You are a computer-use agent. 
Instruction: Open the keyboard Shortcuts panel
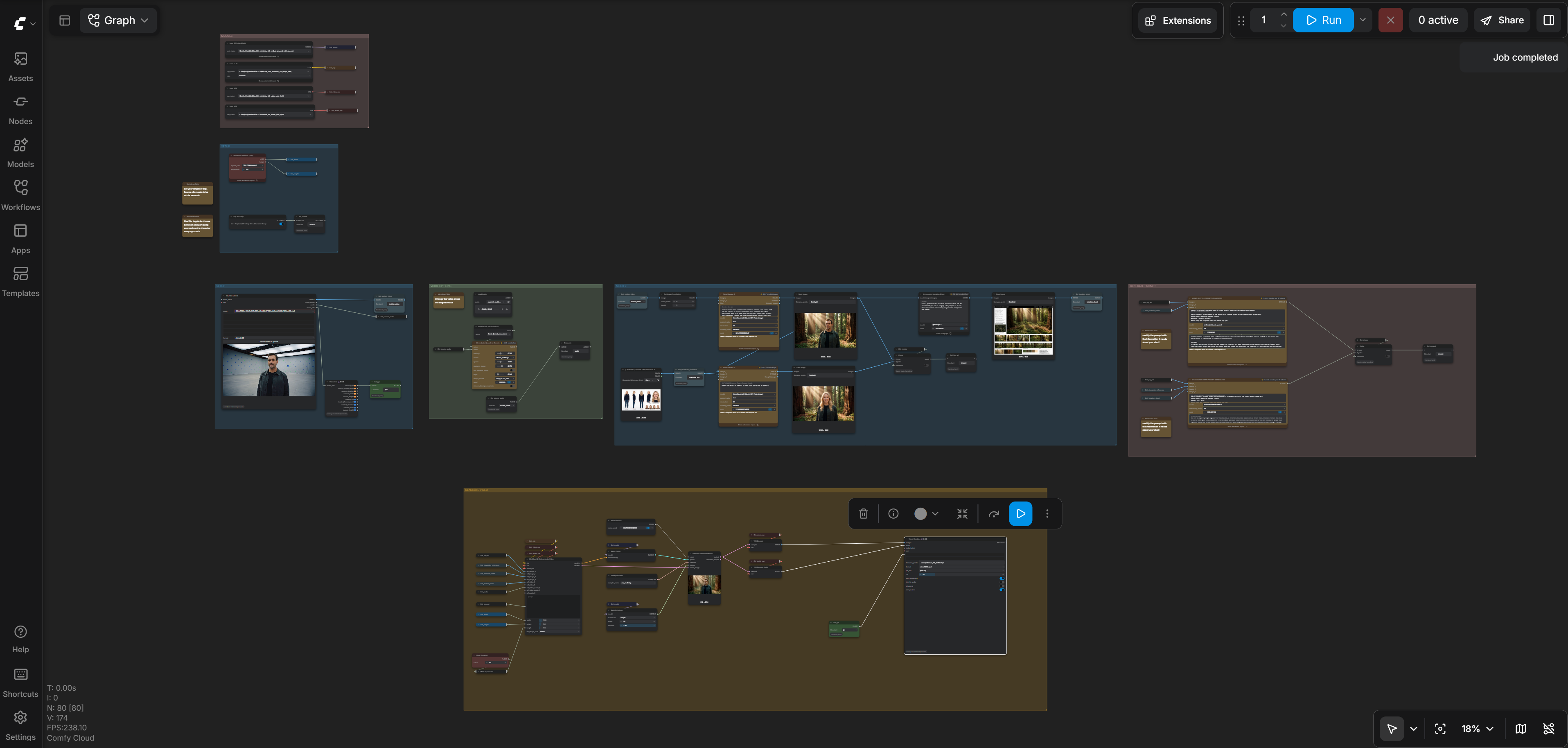tap(21, 682)
